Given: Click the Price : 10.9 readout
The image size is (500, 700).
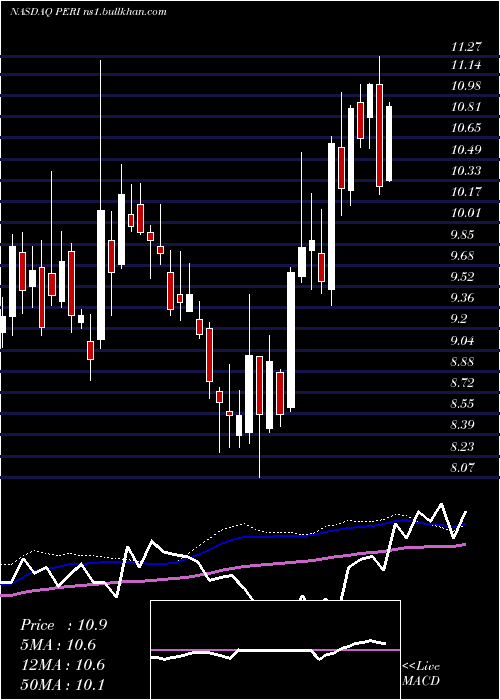Looking at the screenshot, I should (64, 625).
